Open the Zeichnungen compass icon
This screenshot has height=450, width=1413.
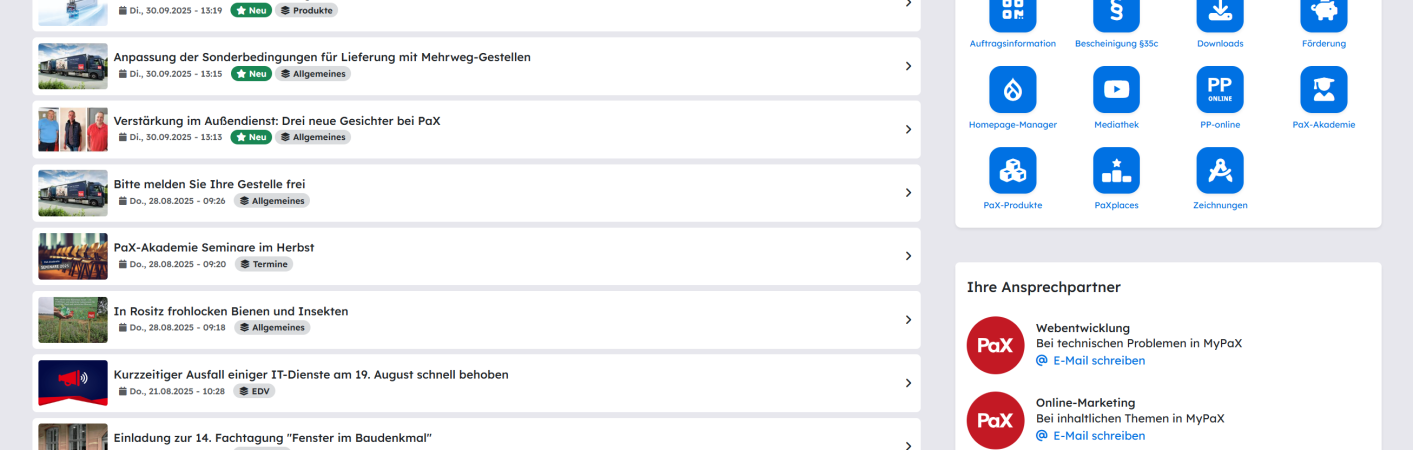[x=1220, y=170]
